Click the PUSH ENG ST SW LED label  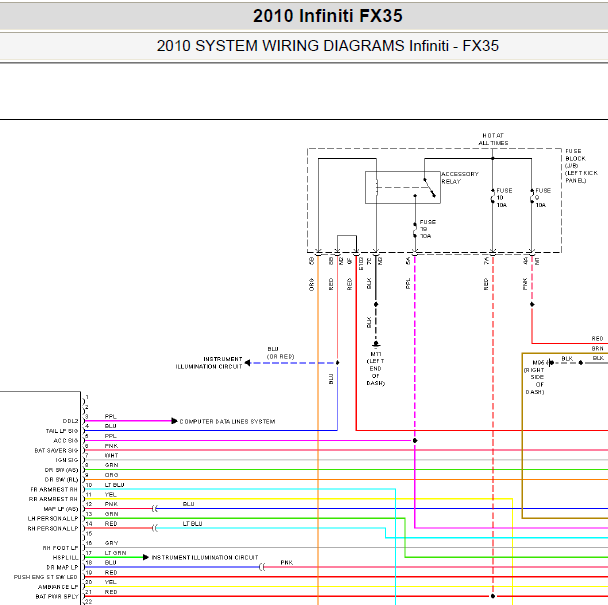46,577
